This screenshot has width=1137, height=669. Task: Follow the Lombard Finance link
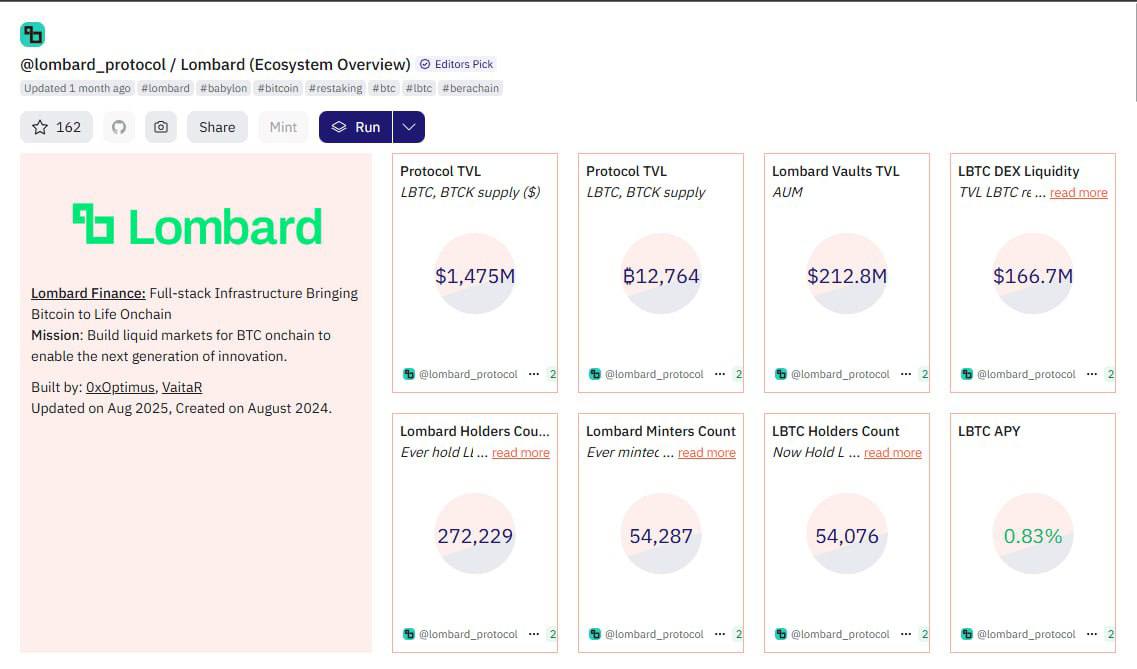(88, 293)
